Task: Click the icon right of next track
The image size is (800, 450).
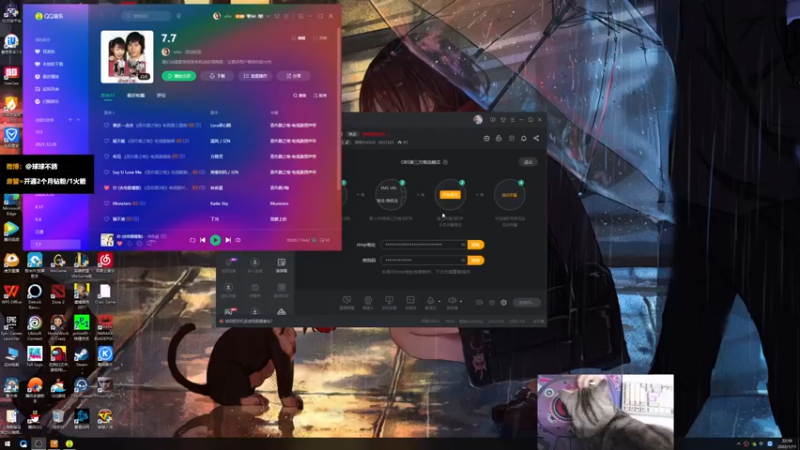Action: point(238,240)
